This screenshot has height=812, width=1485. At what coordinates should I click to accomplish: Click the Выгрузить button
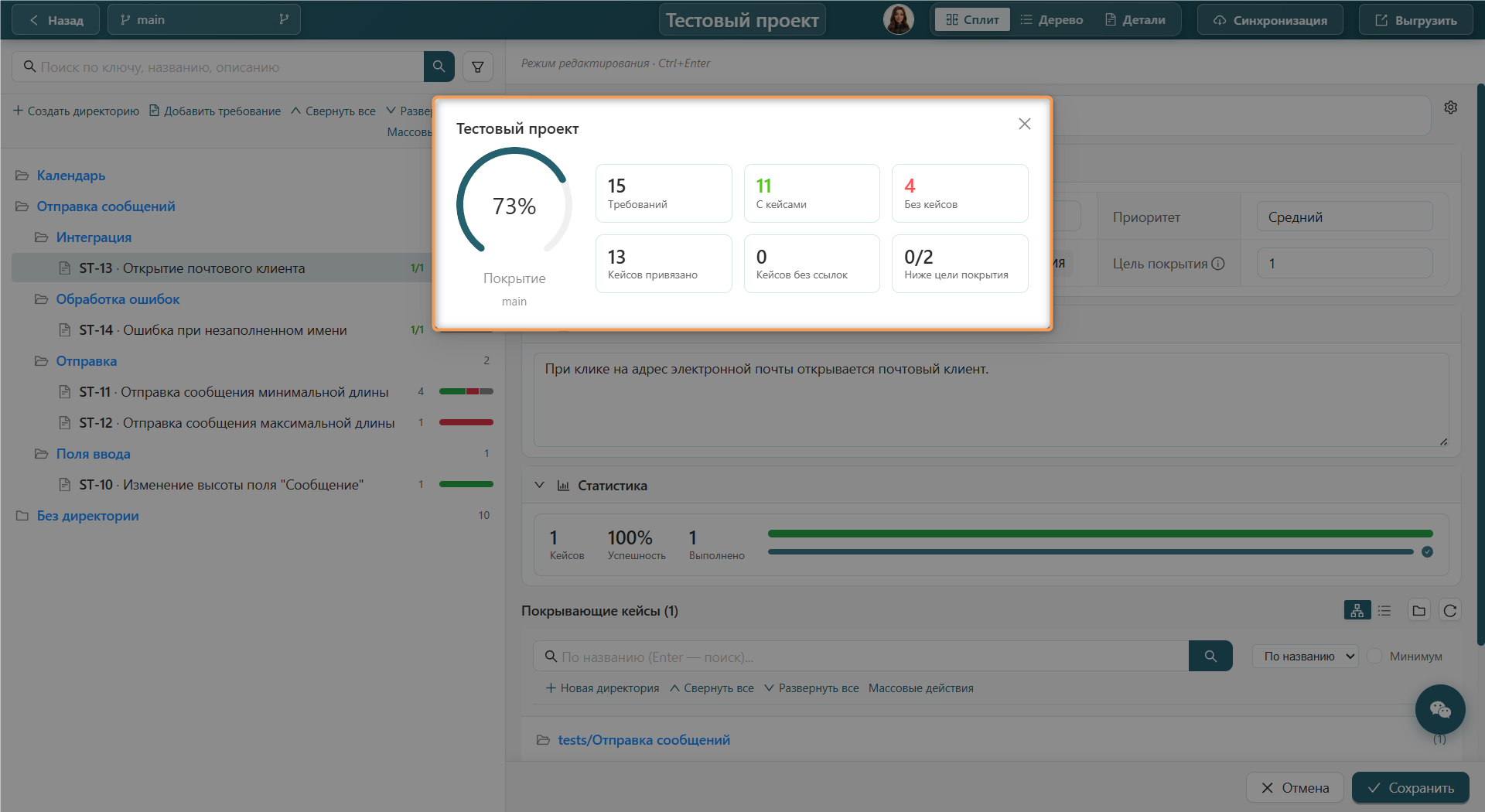tap(1416, 20)
